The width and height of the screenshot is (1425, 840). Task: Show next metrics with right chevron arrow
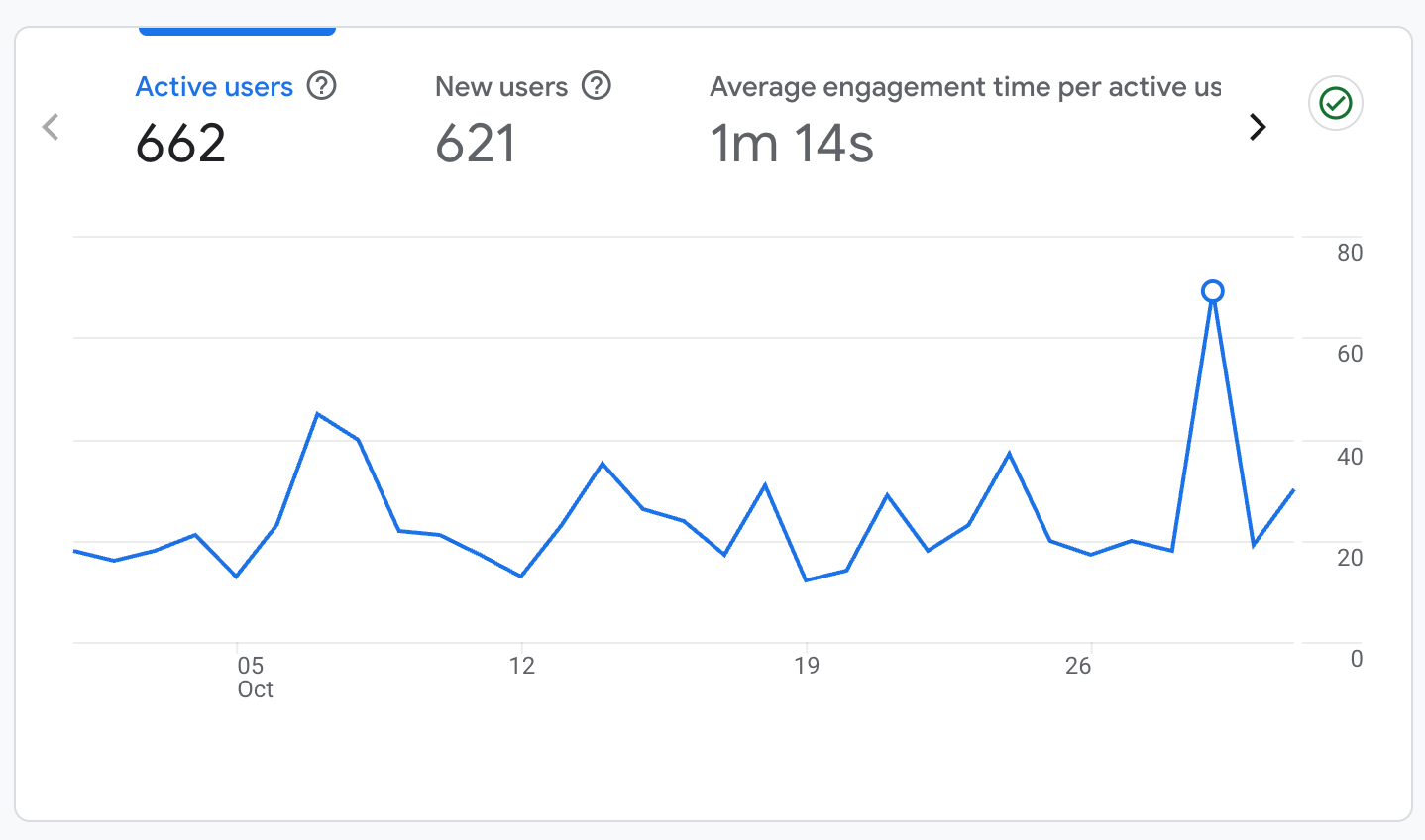pyautogui.click(x=1258, y=127)
